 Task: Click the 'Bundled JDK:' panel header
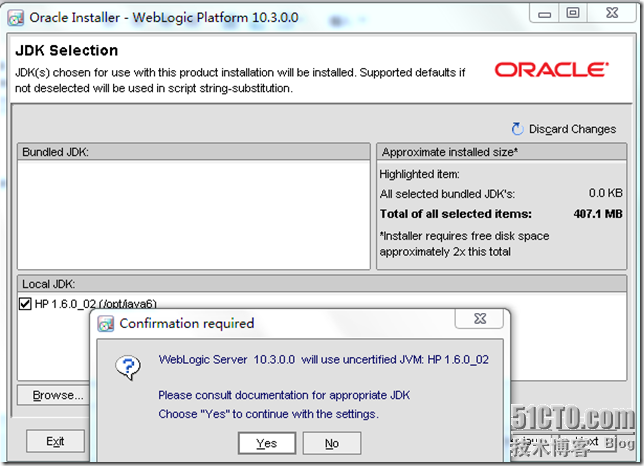[x=194, y=152]
